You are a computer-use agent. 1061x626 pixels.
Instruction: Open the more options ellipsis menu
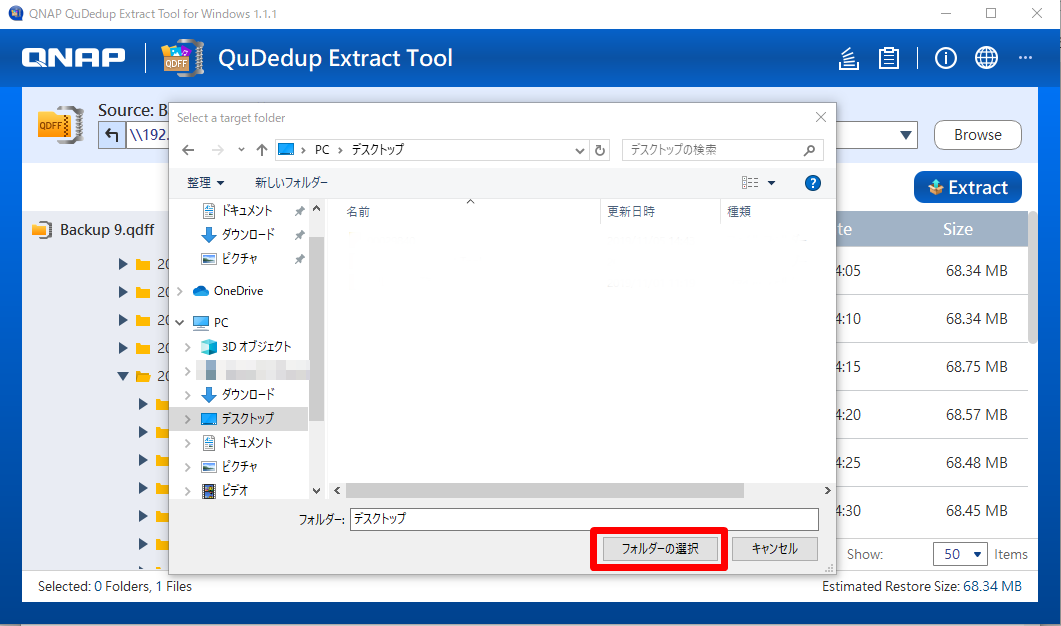click(1025, 58)
